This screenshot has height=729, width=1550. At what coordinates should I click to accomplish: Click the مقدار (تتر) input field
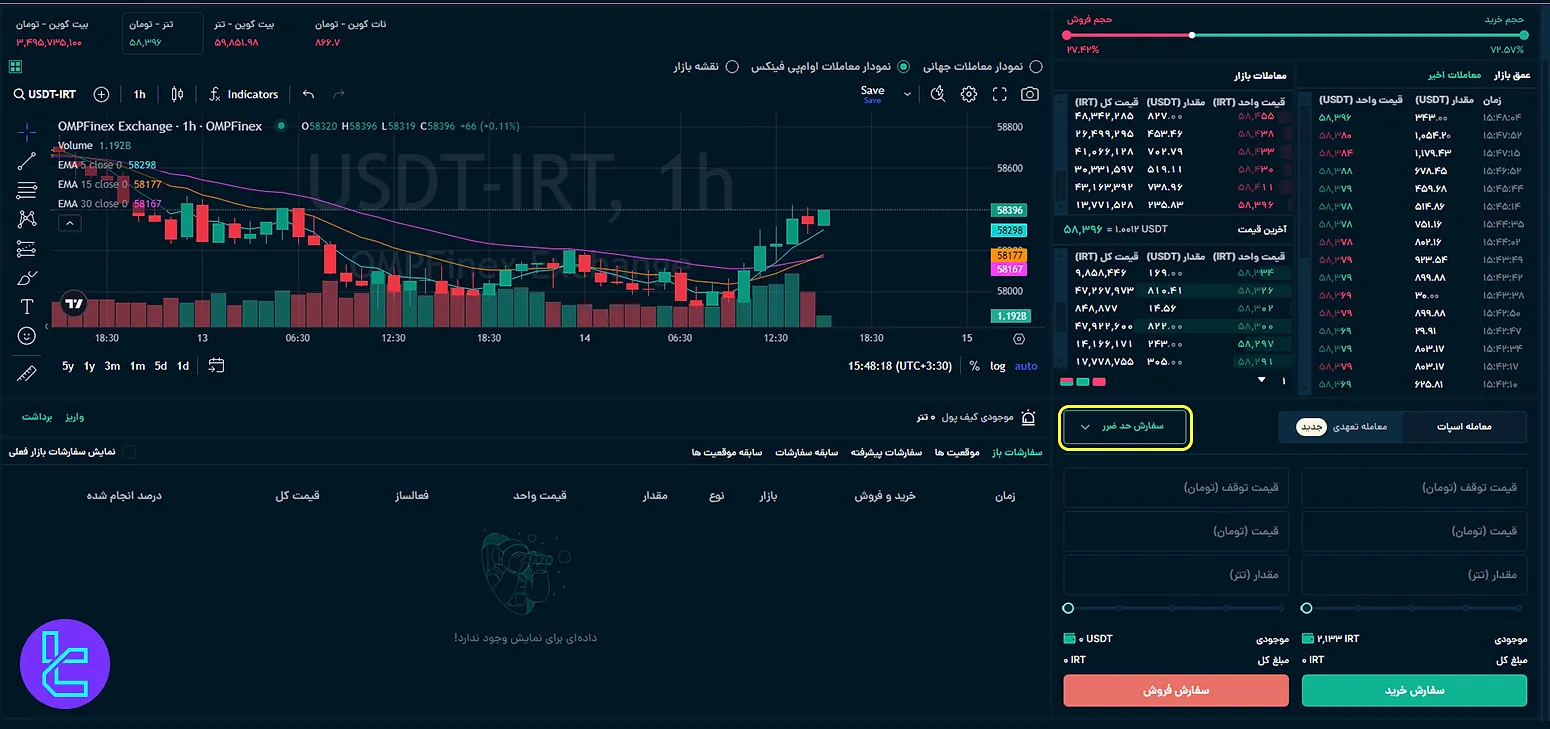coord(1414,575)
